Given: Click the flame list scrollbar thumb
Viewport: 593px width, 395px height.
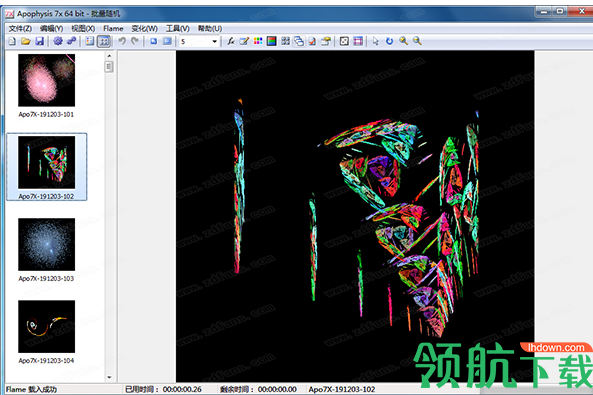Looking at the screenshot, I should pos(109,67).
